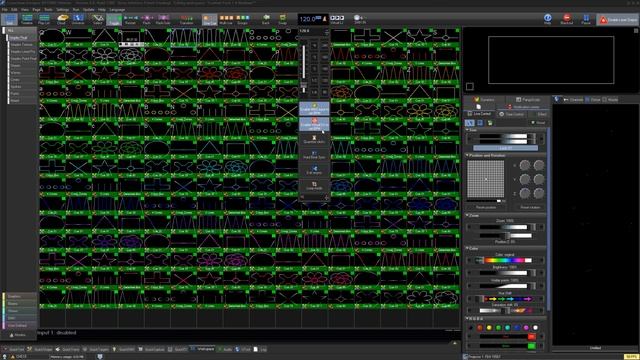Click the Cloud toolbar icon
Image resolution: width=640 pixels, height=360 pixels.
pyautogui.click(x=62, y=19)
